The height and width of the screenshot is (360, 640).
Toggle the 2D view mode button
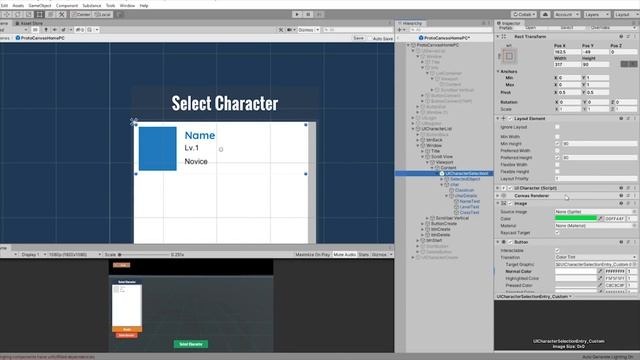click(x=35, y=30)
